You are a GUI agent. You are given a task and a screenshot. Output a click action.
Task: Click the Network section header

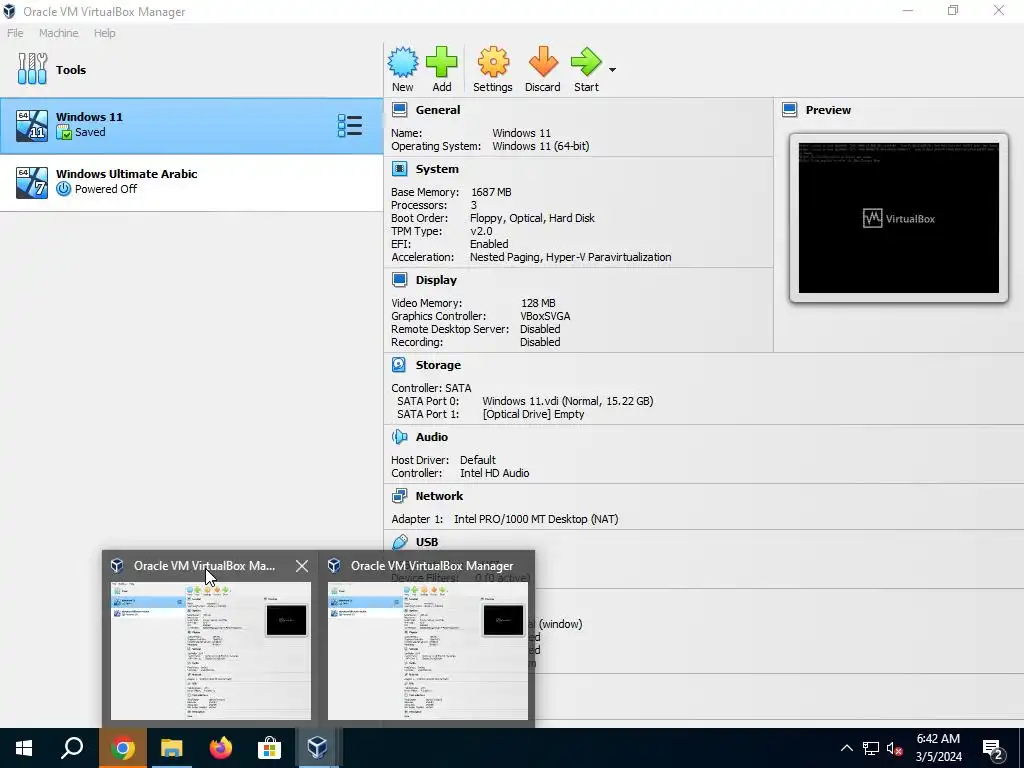tap(439, 496)
